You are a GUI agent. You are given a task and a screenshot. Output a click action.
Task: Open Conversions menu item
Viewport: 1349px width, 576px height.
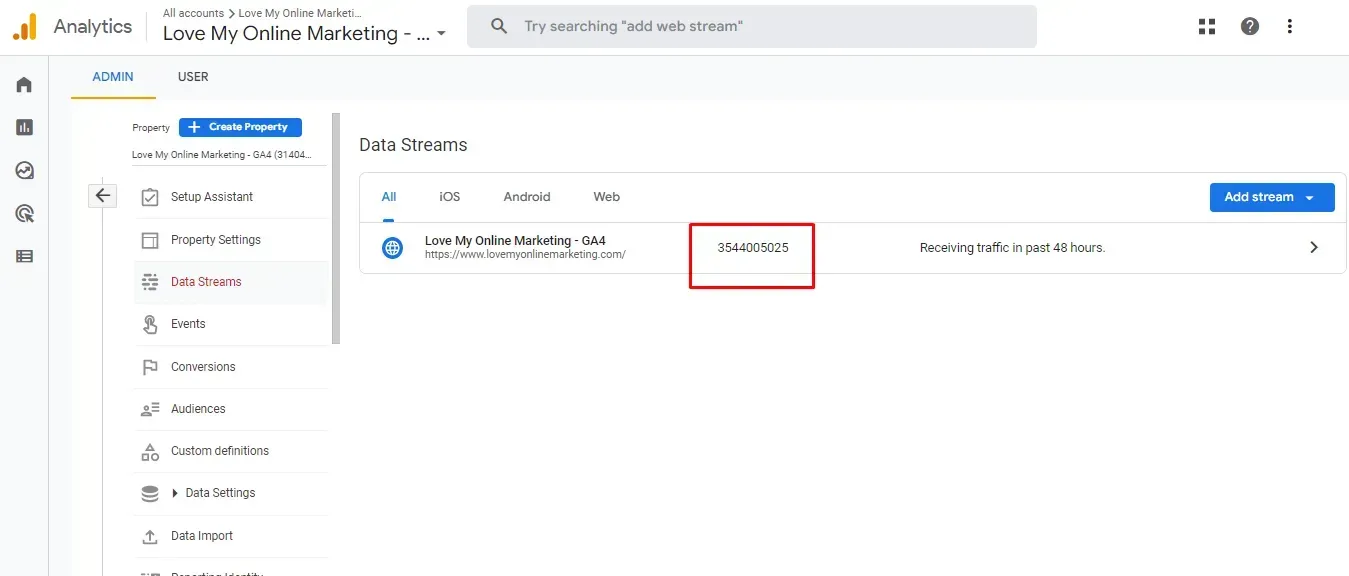231,367
